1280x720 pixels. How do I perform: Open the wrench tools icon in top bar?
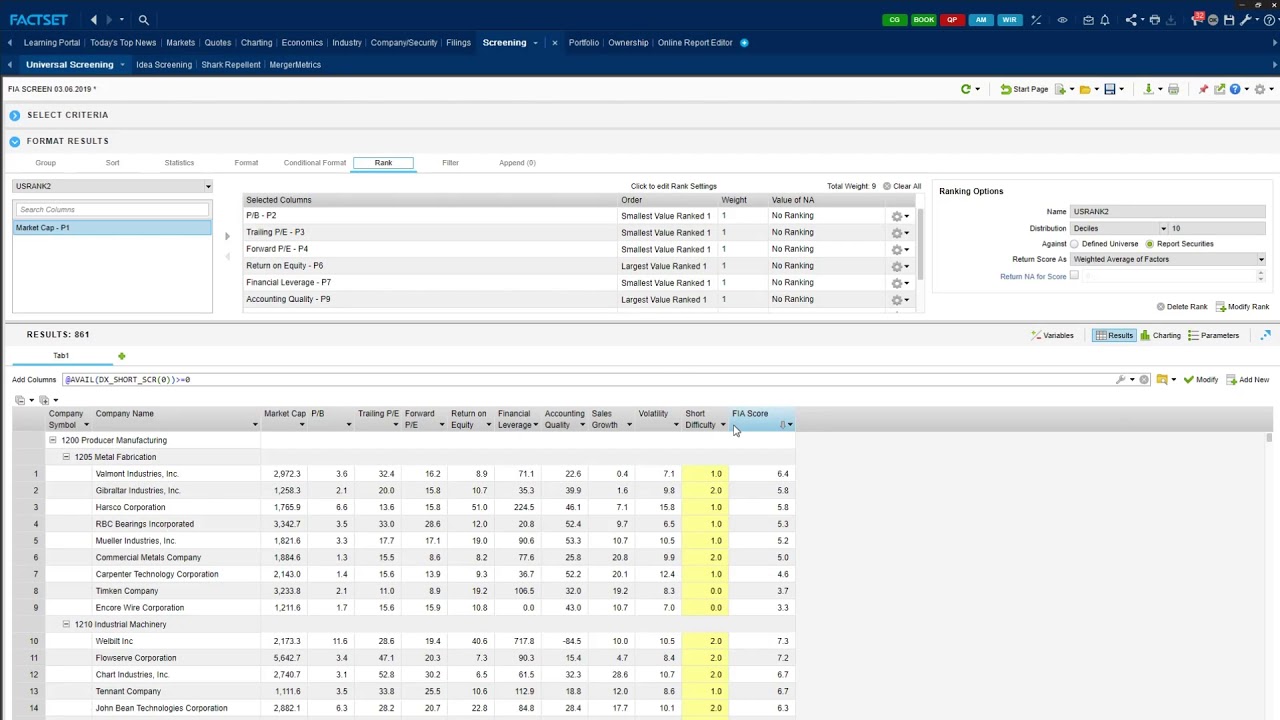point(1246,20)
